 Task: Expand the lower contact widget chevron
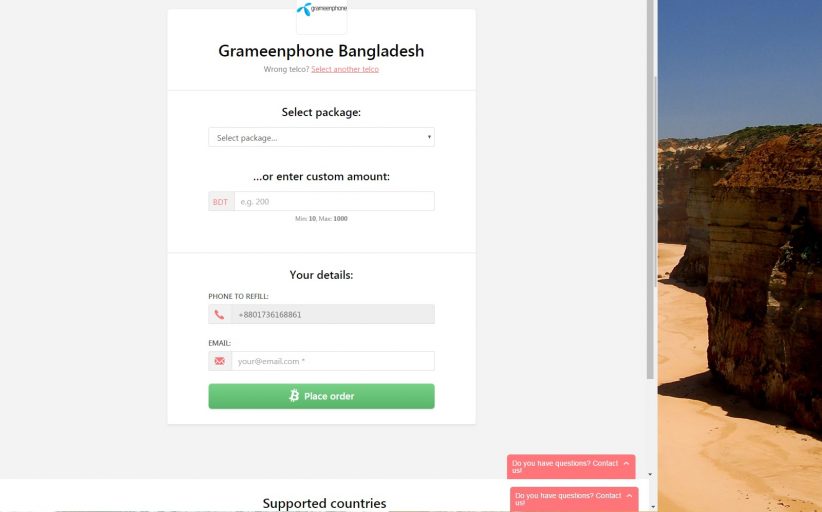(x=630, y=495)
